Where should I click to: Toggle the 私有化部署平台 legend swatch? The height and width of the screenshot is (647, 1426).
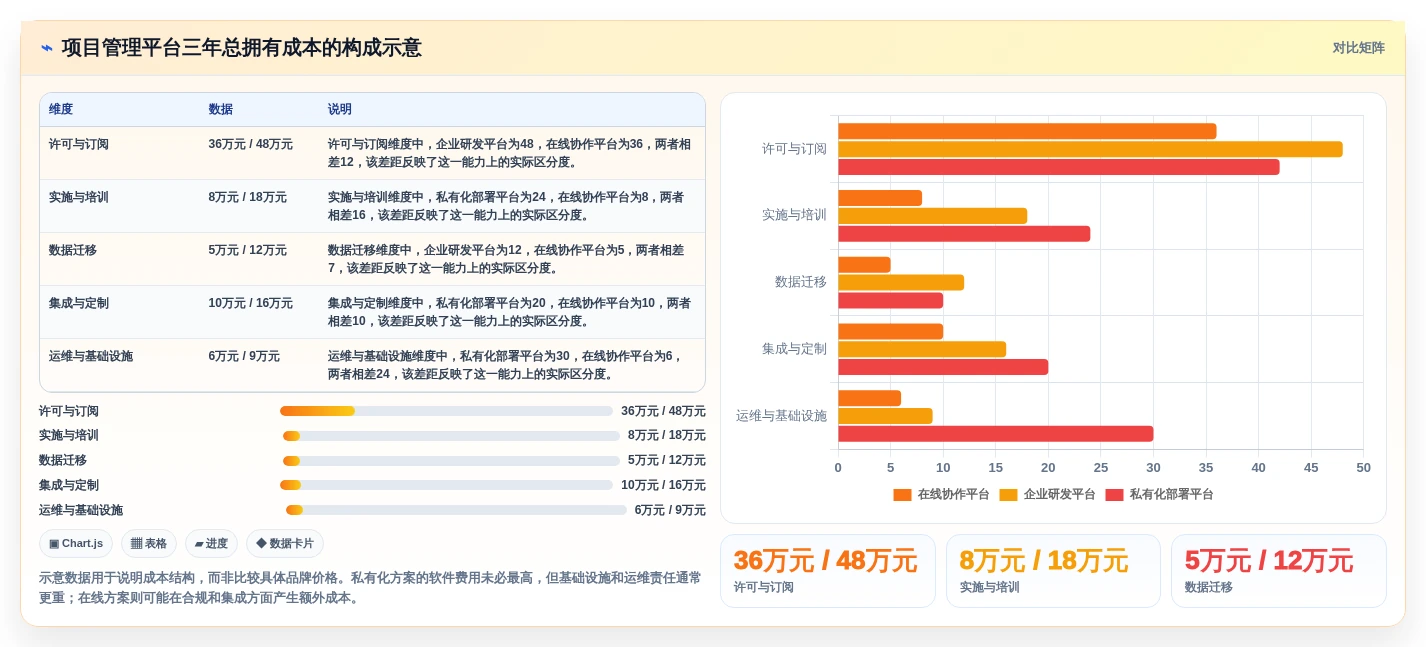1114,495
